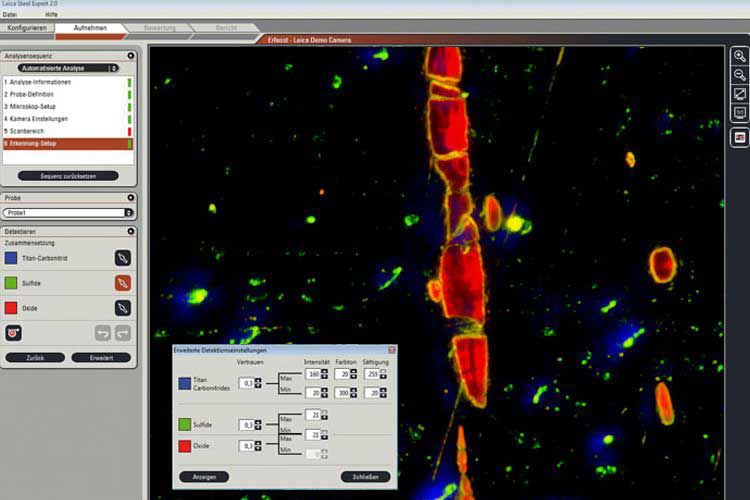This screenshot has width=750, height=500.
Task: Switch to the Konfigurieren tab
Action: coord(26,28)
